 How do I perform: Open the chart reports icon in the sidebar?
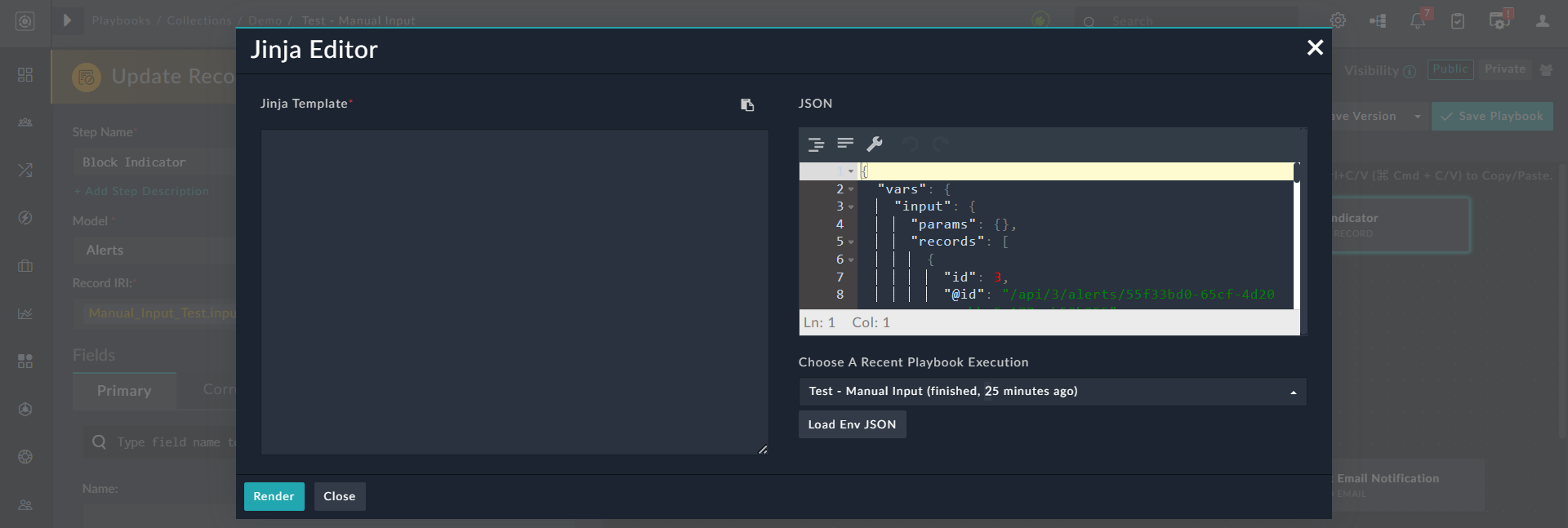click(x=25, y=313)
